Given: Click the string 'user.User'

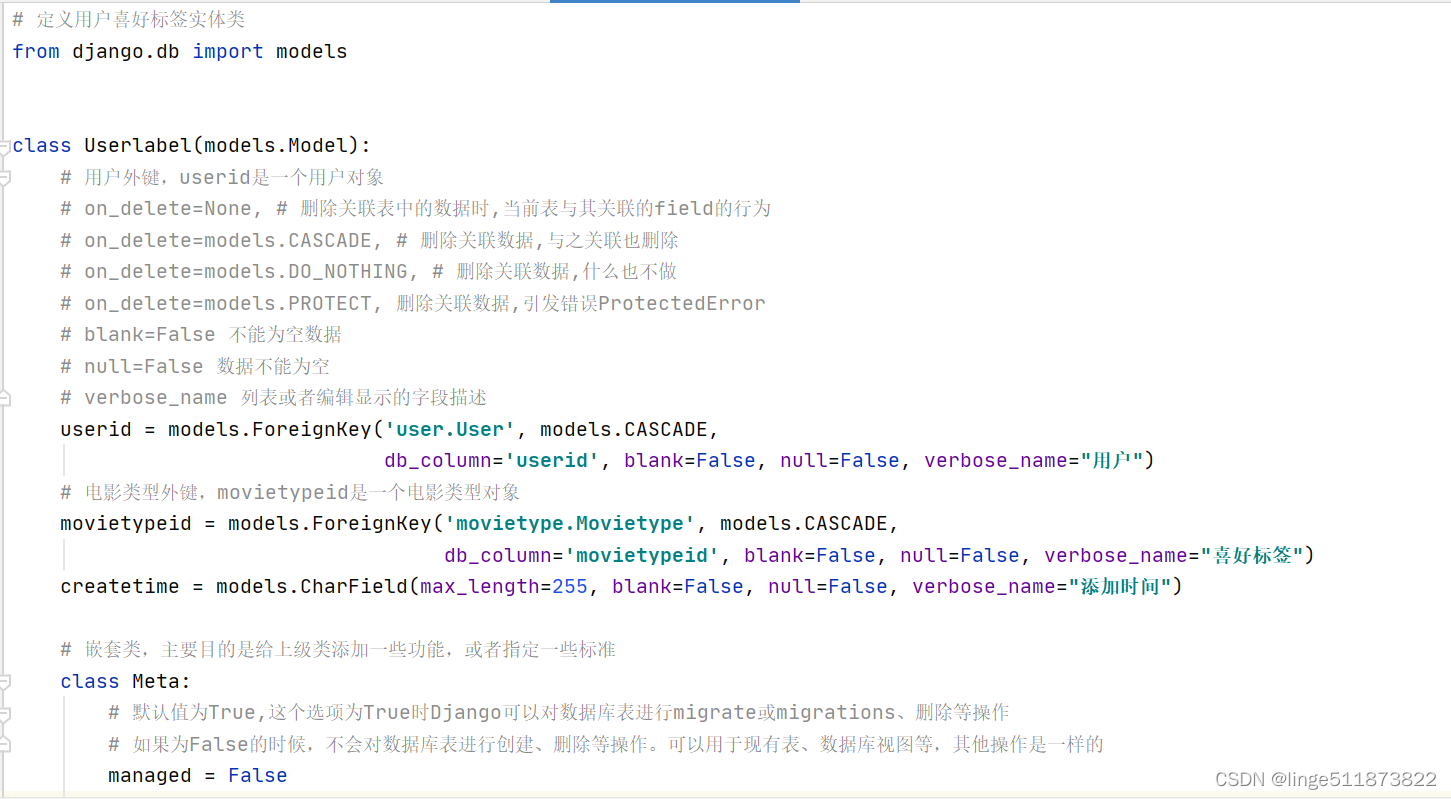Looking at the screenshot, I should click(450, 430).
